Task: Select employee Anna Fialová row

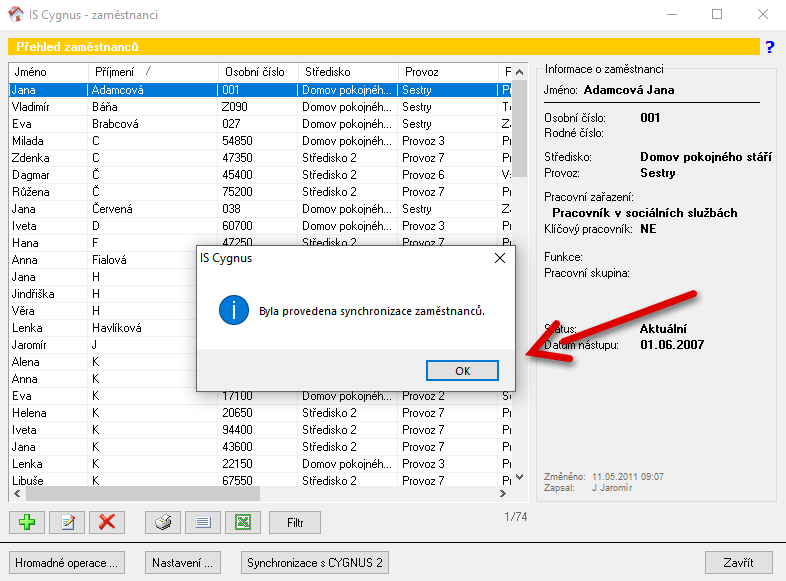Action: tap(103, 260)
